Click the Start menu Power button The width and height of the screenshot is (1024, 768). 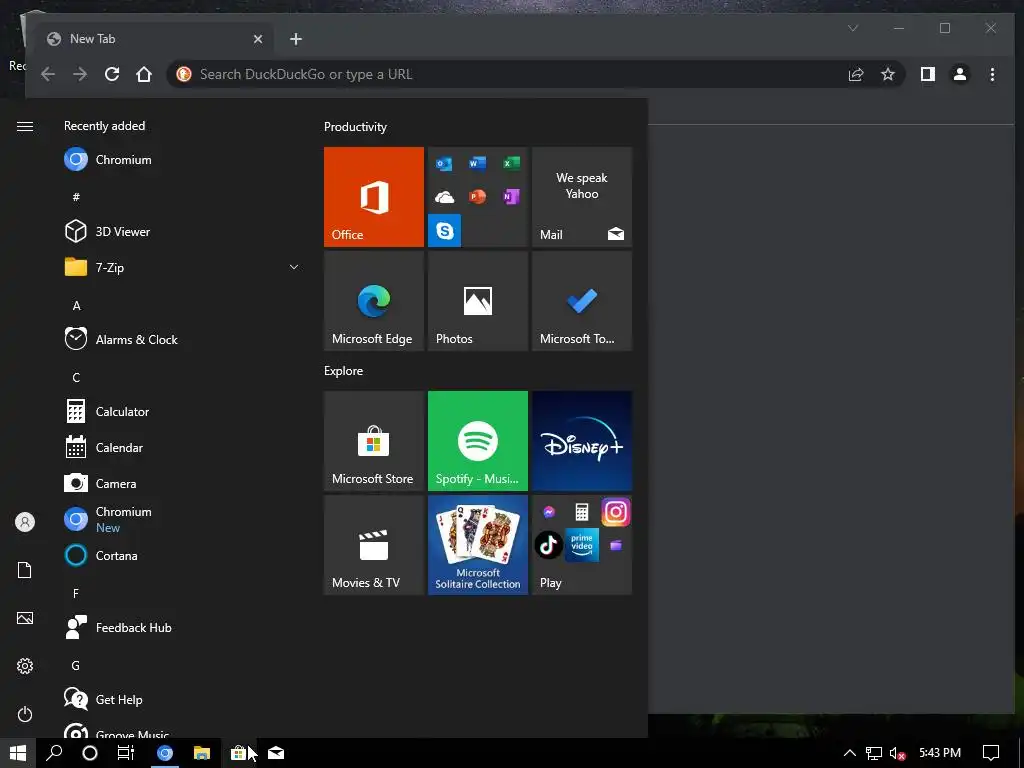(x=25, y=714)
